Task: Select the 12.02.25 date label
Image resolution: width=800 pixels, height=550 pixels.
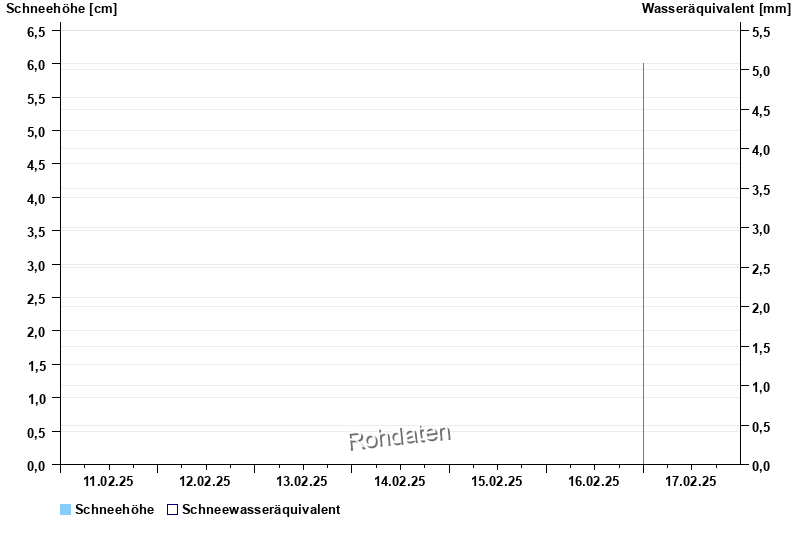Action: click(x=206, y=481)
